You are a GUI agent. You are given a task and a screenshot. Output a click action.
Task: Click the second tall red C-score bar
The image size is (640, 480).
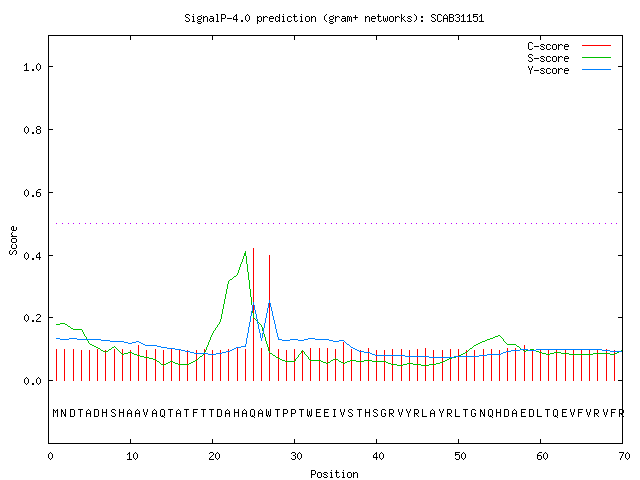(x=269, y=318)
